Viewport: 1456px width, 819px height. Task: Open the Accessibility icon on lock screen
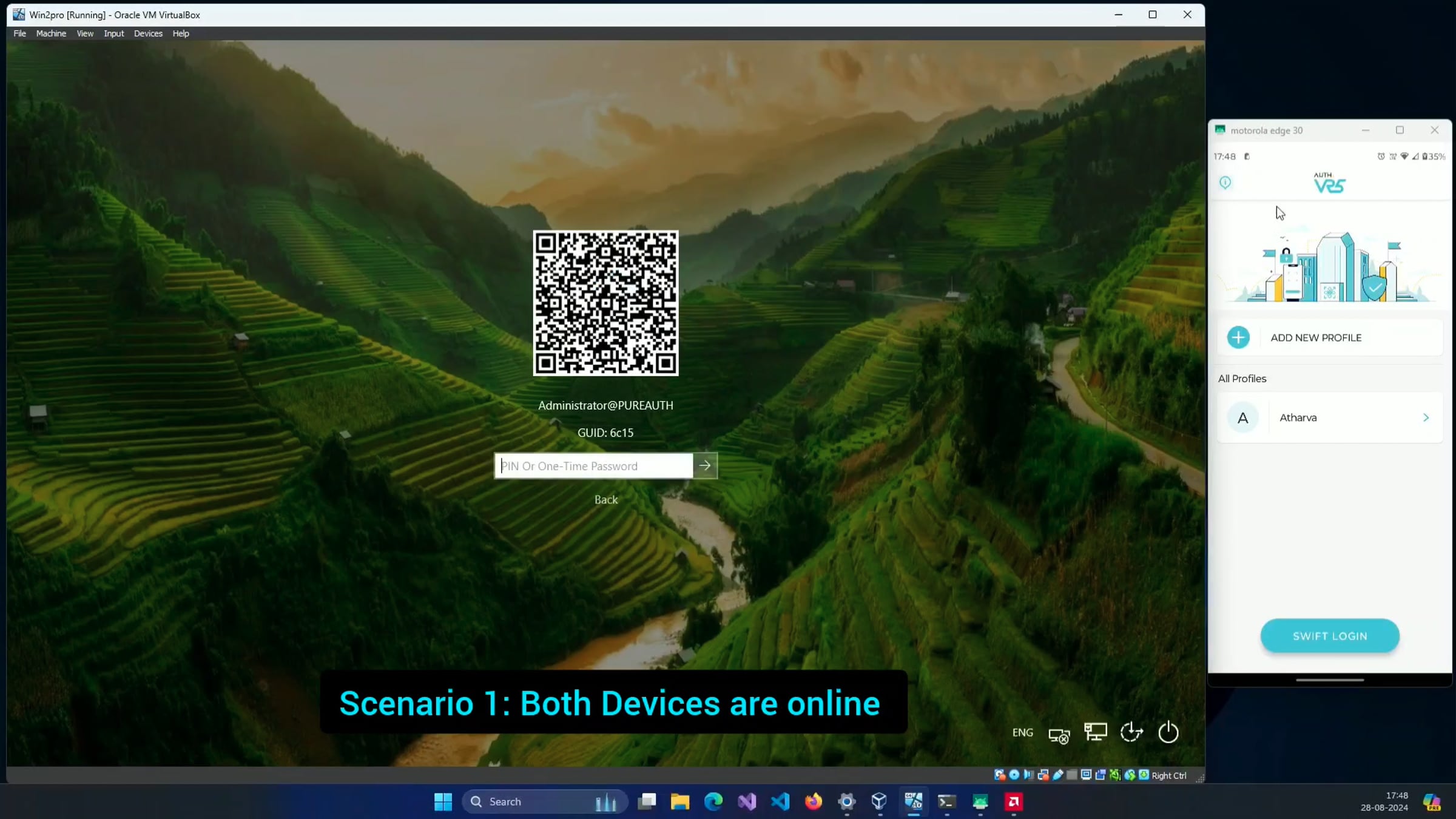pos(1131,732)
